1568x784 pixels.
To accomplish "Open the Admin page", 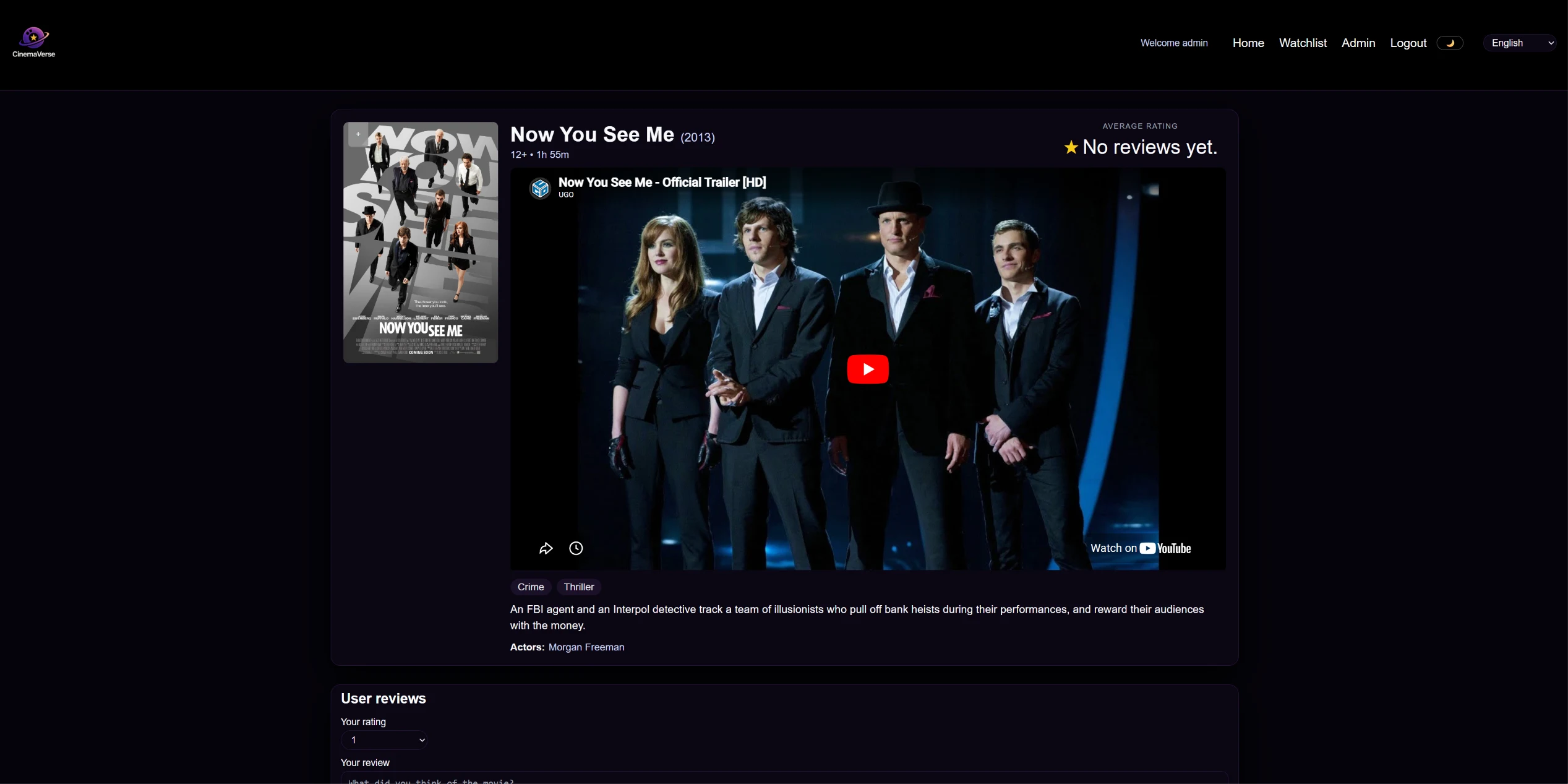I will tap(1358, 43).
